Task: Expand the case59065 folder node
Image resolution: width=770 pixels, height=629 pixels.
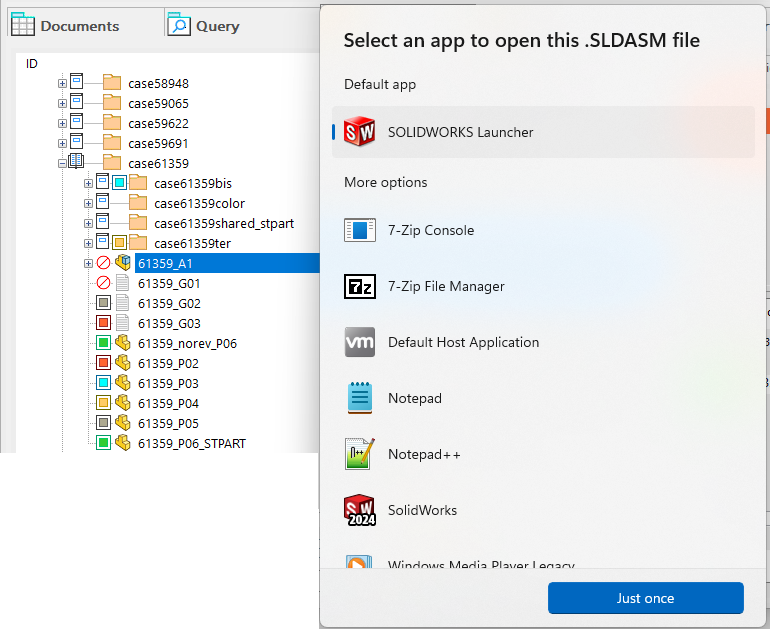Action: (62, 104)
